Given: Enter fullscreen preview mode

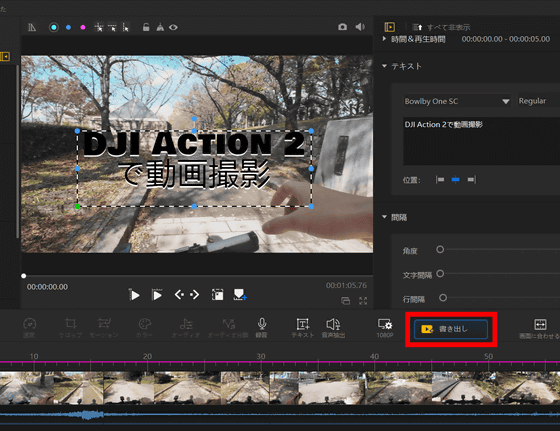Looking at the screenshot, I should 363,301.
